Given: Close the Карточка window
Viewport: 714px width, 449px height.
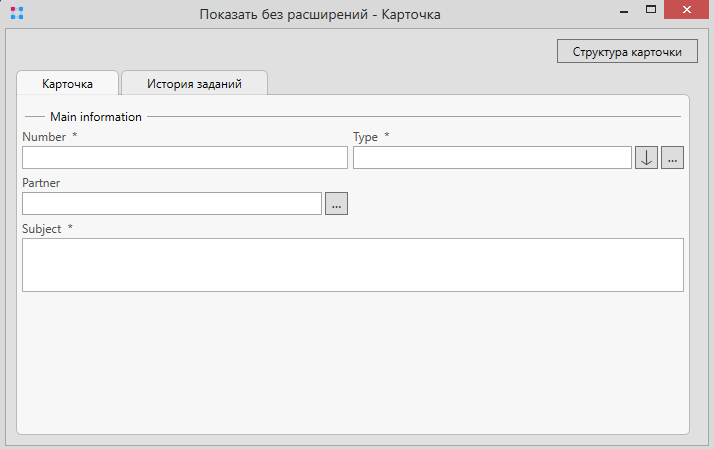Looking at the screenshot, I should tap(688, 10).
